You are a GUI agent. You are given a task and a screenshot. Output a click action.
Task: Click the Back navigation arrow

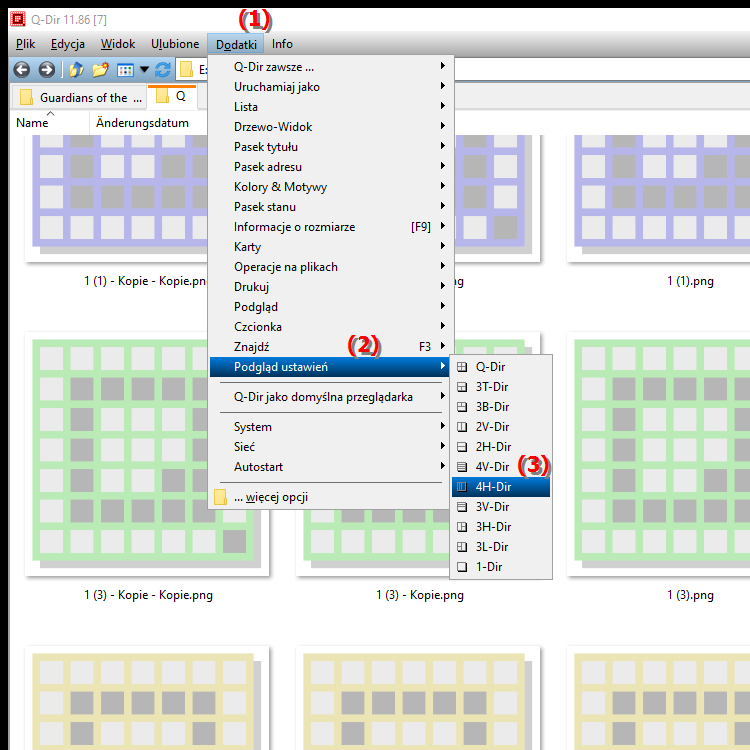[x=21, y=70]
